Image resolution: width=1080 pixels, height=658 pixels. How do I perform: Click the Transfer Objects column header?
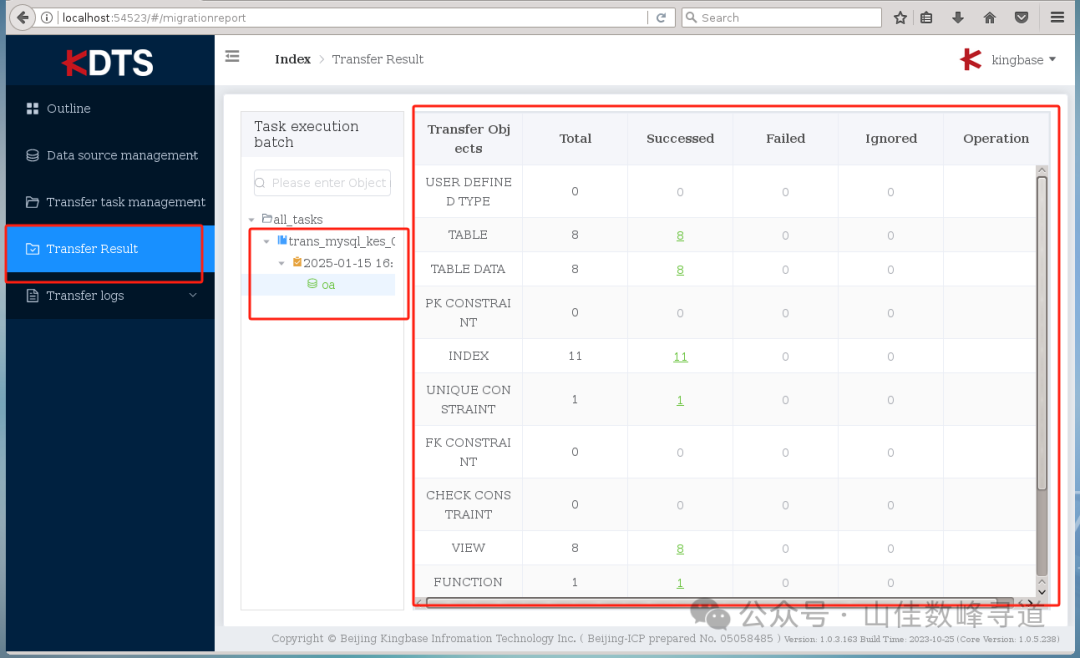[x=468, y=138]
